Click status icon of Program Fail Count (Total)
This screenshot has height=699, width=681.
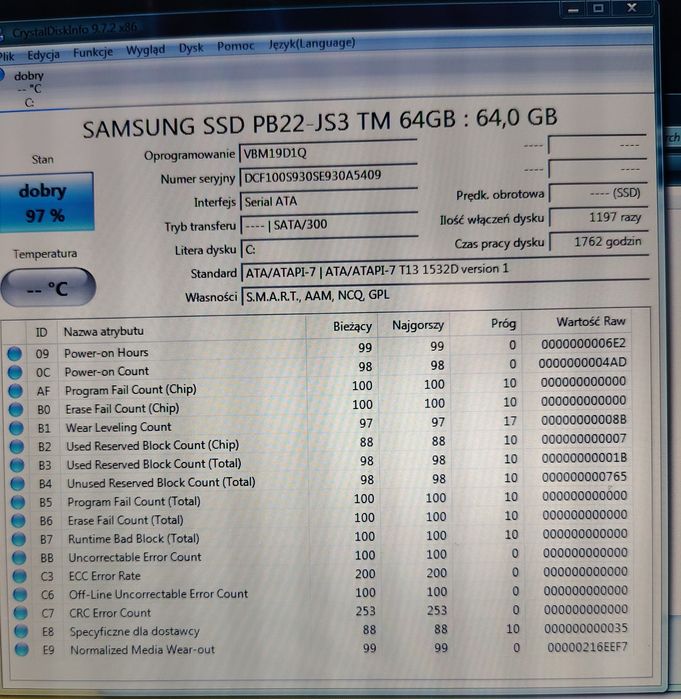pyautogui.click(x=18, y=502)
